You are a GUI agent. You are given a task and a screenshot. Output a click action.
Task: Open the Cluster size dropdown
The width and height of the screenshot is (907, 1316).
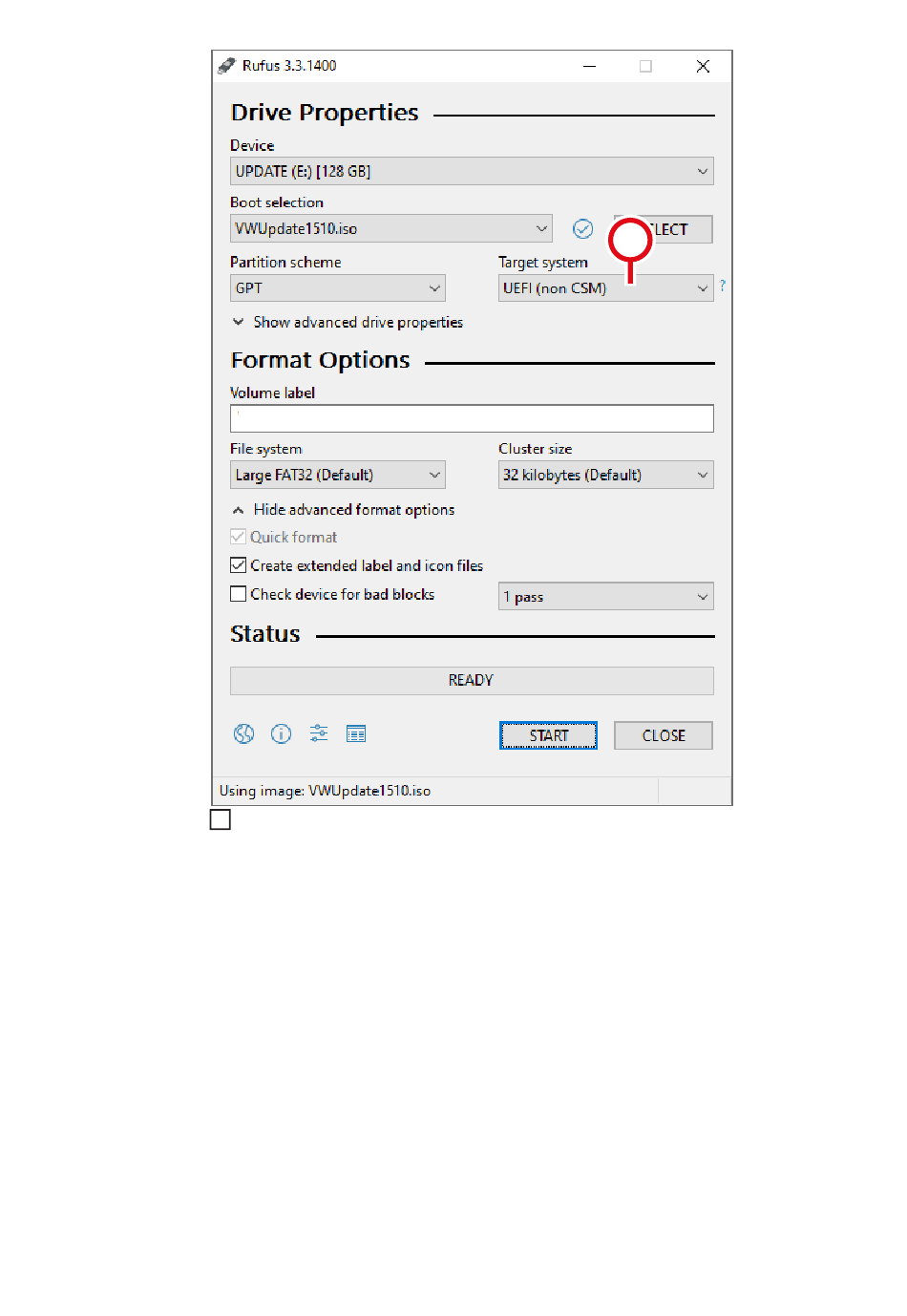[606, 475]
